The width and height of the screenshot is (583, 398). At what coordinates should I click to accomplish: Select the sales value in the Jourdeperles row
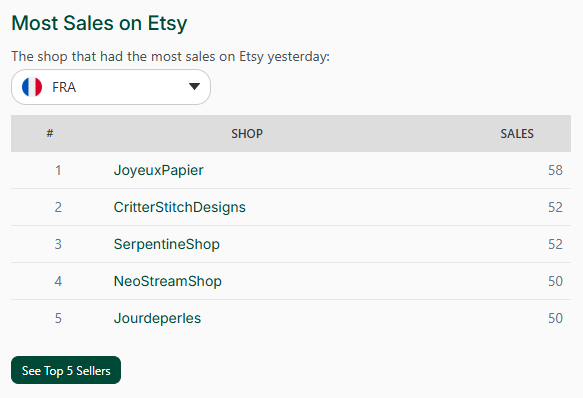click(x=555, y=318)
